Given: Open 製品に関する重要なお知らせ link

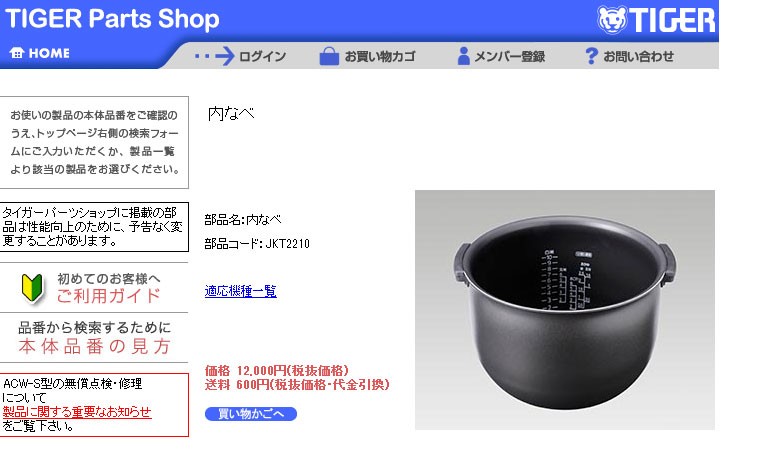Looking at the screenshot, I should tap(77, 412).
